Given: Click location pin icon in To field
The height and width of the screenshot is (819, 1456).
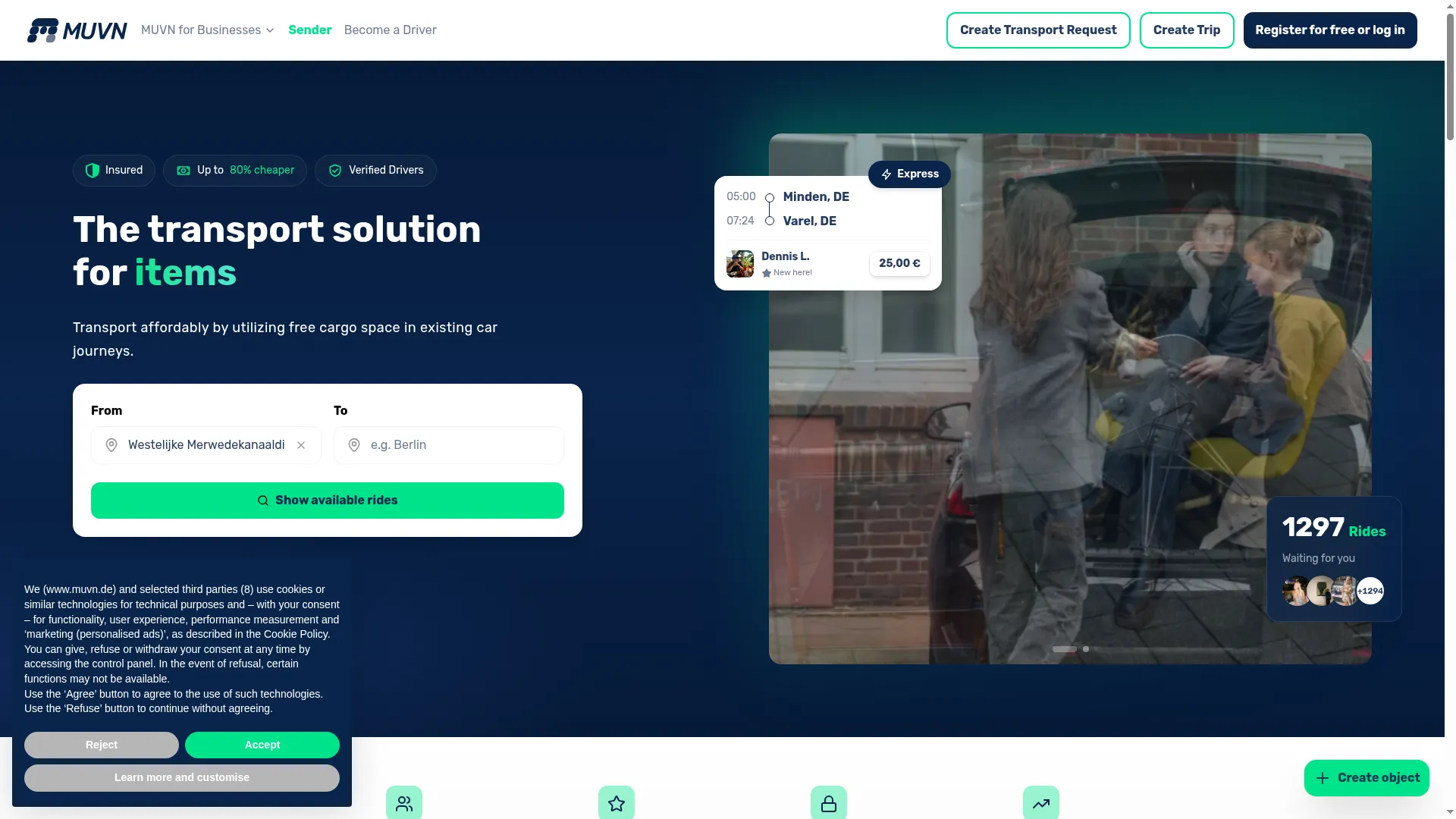Looking at the screenshot, I should tap(354, 445).
